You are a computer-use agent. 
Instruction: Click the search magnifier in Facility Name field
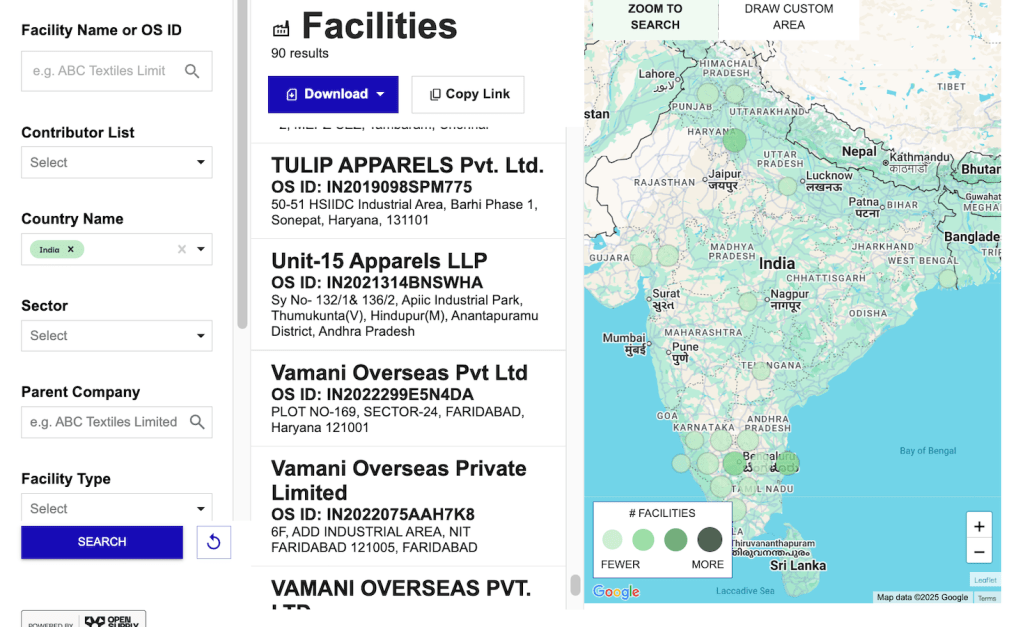[x=192, y=71]
